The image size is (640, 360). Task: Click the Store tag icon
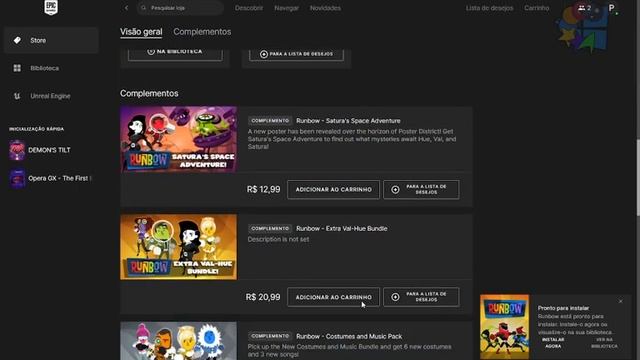tap(17, 40)
